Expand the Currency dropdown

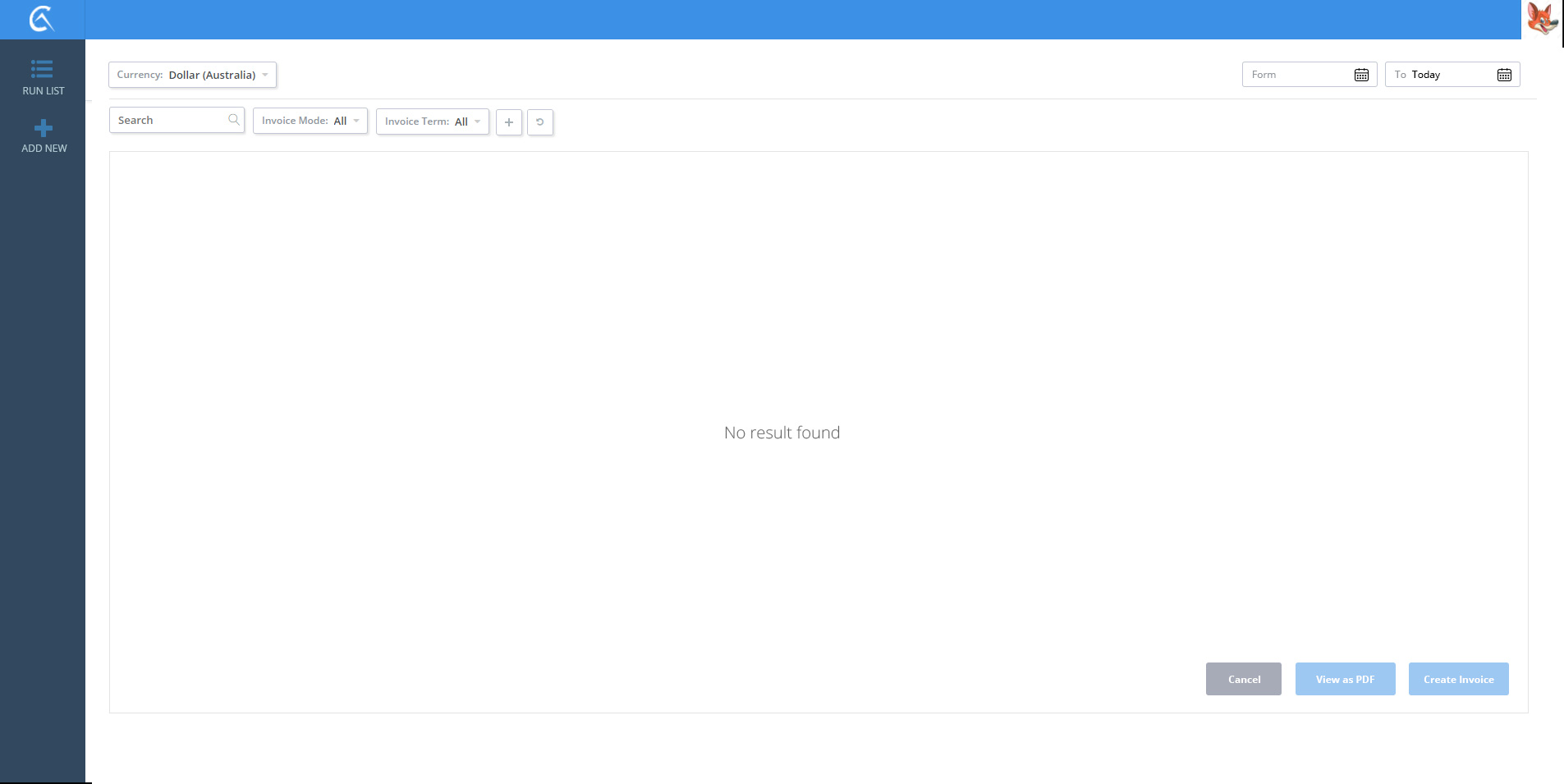pos(192,75)
